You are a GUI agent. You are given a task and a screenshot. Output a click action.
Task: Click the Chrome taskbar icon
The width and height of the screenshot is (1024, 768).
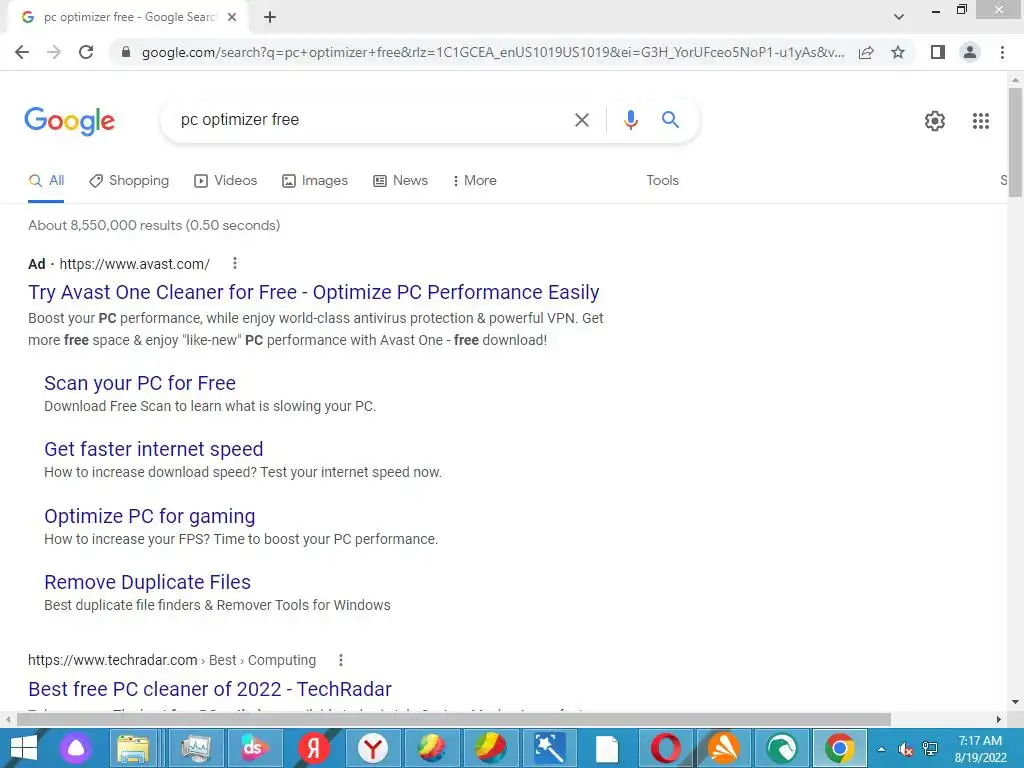[839, 748]
